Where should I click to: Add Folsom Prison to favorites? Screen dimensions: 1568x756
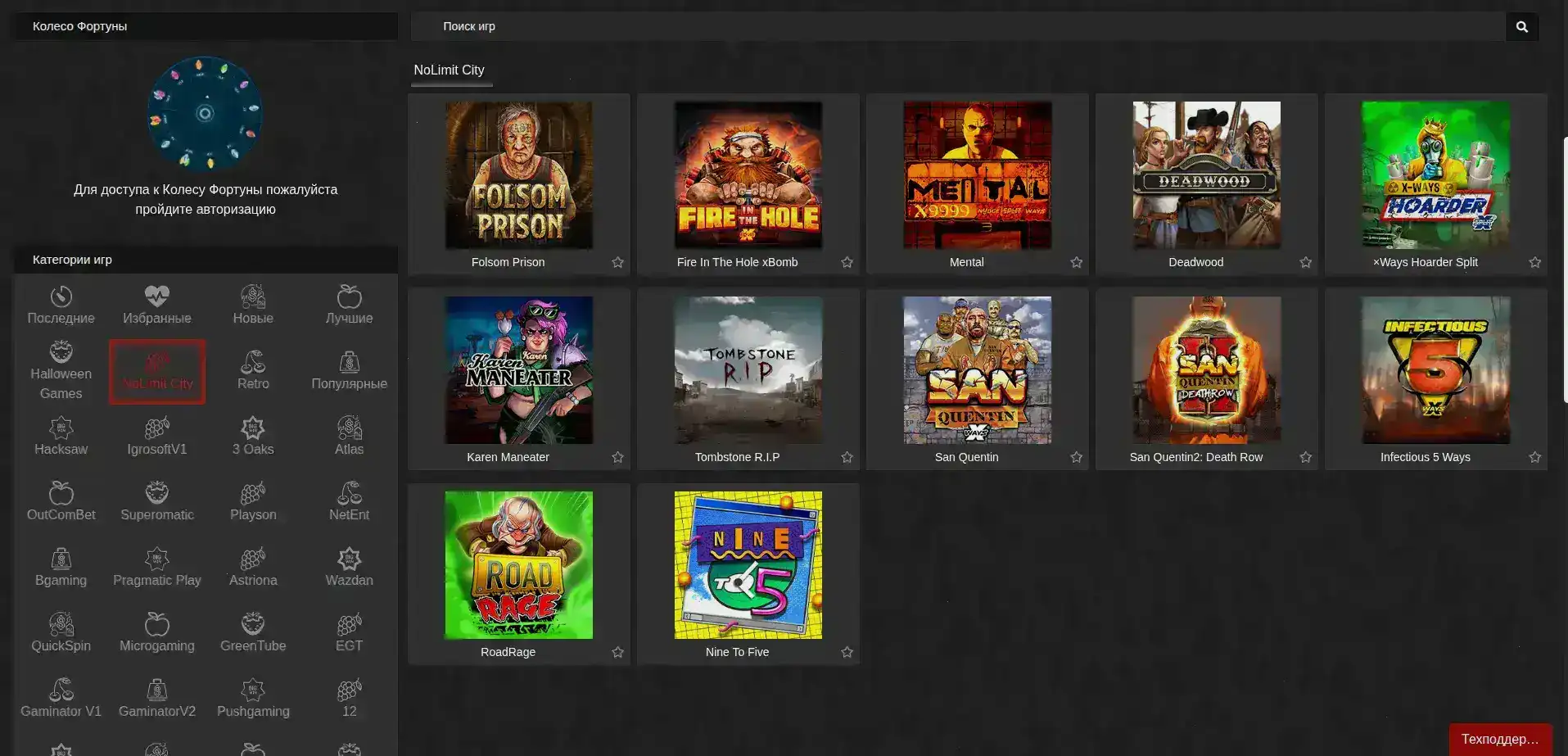[x=618, y=262]
